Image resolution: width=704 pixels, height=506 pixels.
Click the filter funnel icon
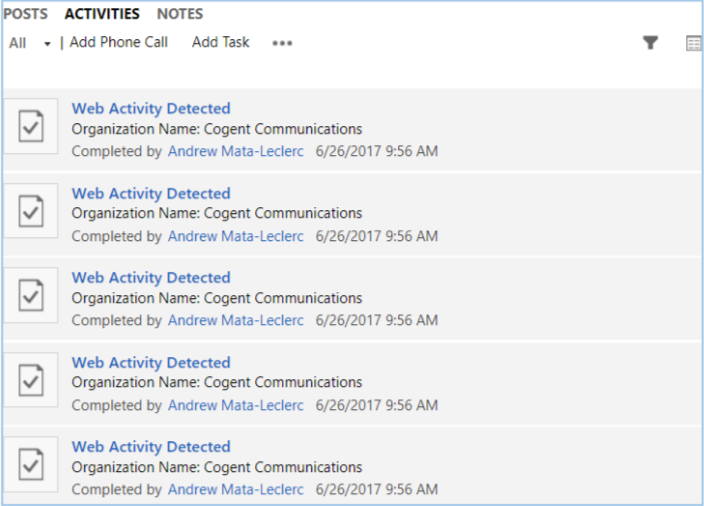(650, 43)
